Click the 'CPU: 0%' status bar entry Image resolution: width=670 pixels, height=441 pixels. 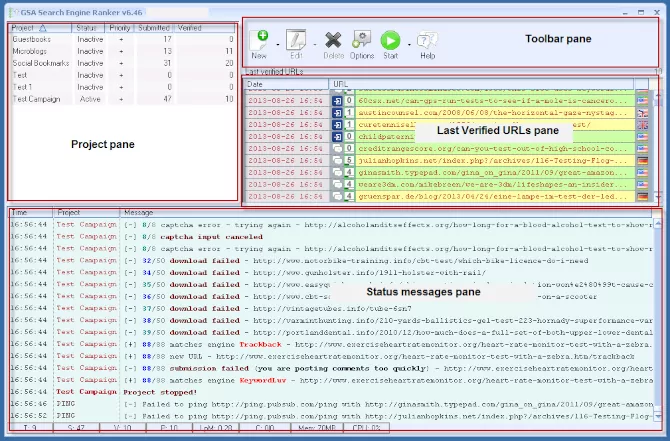coord(367,428)
